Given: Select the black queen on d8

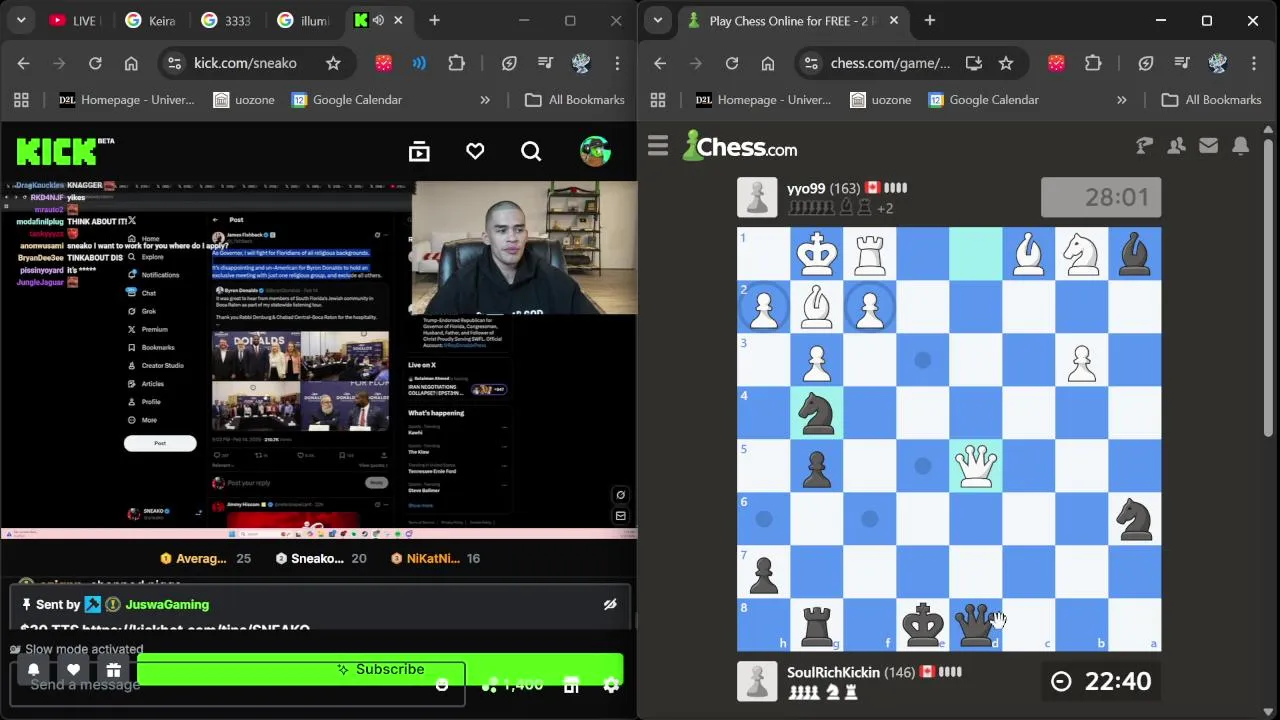Looking at the screenshot, I should (x=975, y=624).
